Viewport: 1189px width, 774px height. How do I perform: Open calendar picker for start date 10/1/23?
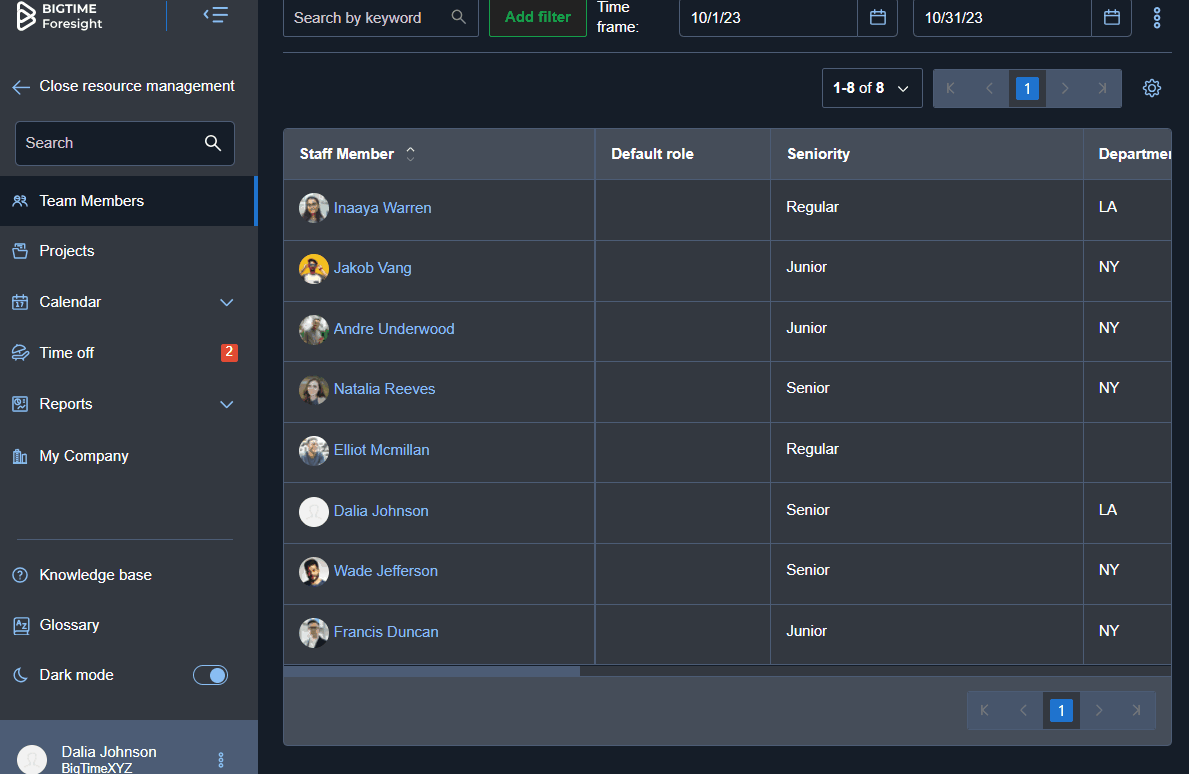[x=877, y=18]
